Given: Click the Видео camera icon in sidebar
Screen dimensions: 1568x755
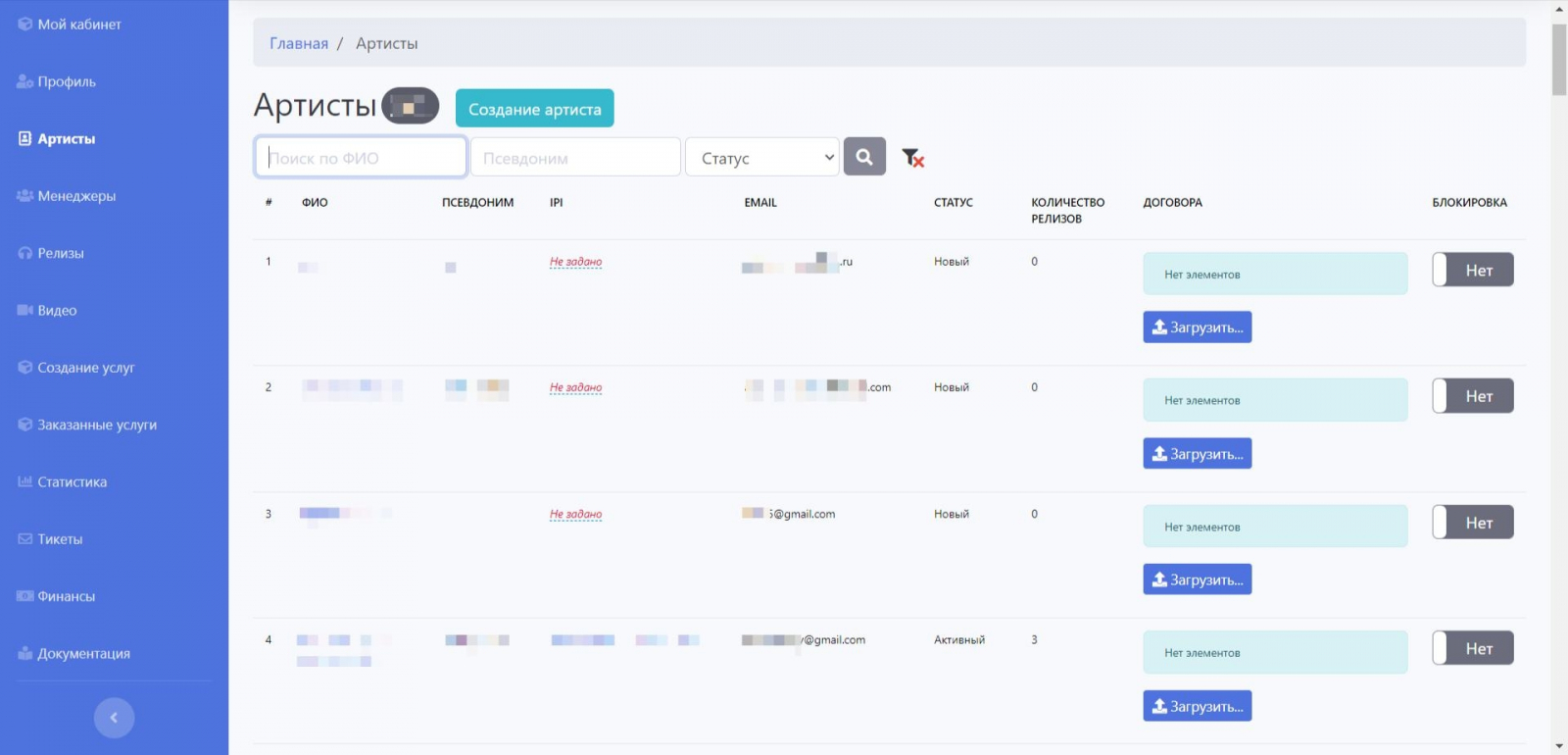Looking at the screenshot, I should coord(25,310).
